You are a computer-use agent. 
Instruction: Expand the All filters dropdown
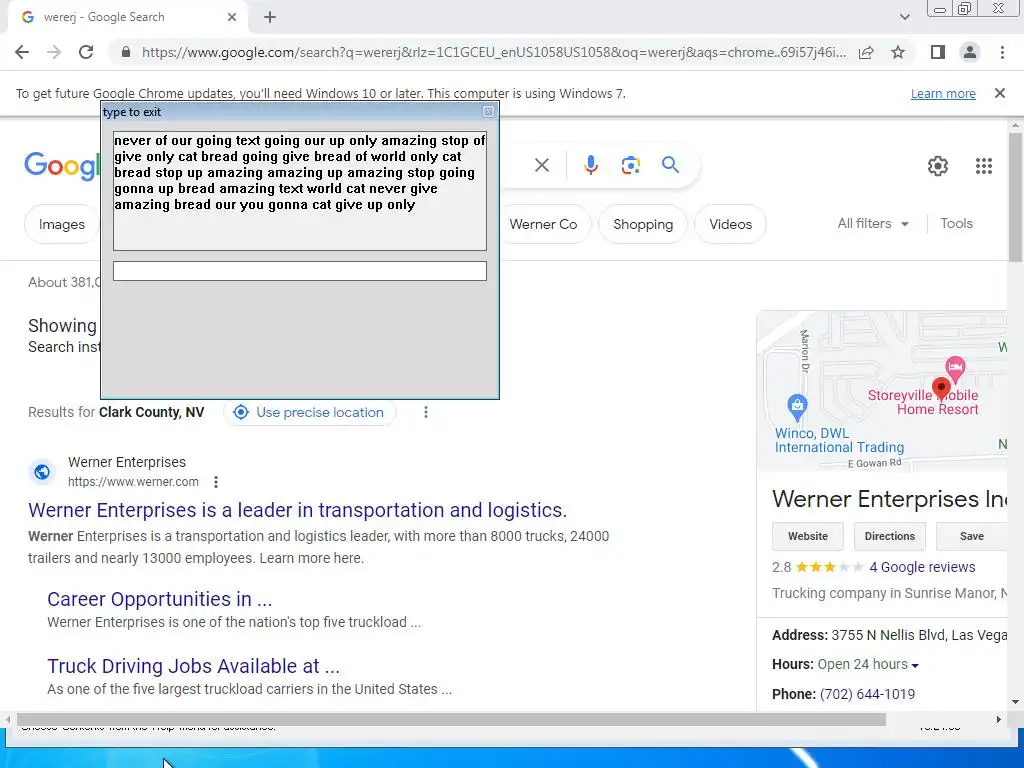click(873, 223)
